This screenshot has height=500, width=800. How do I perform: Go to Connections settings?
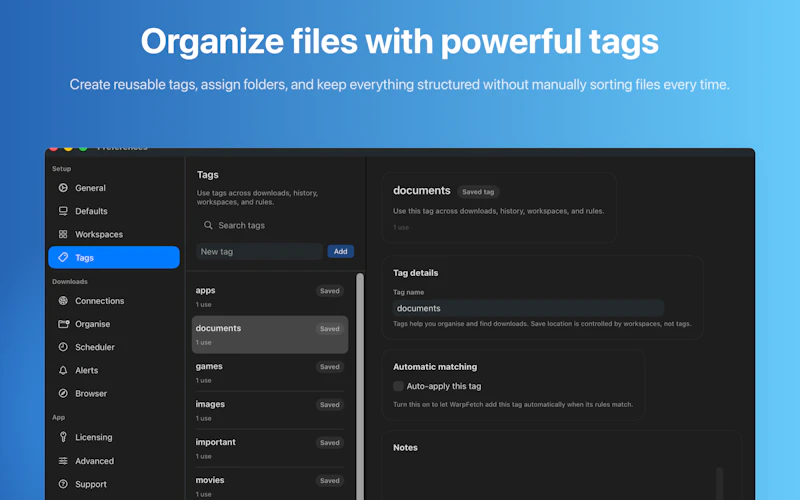point(114,301)
